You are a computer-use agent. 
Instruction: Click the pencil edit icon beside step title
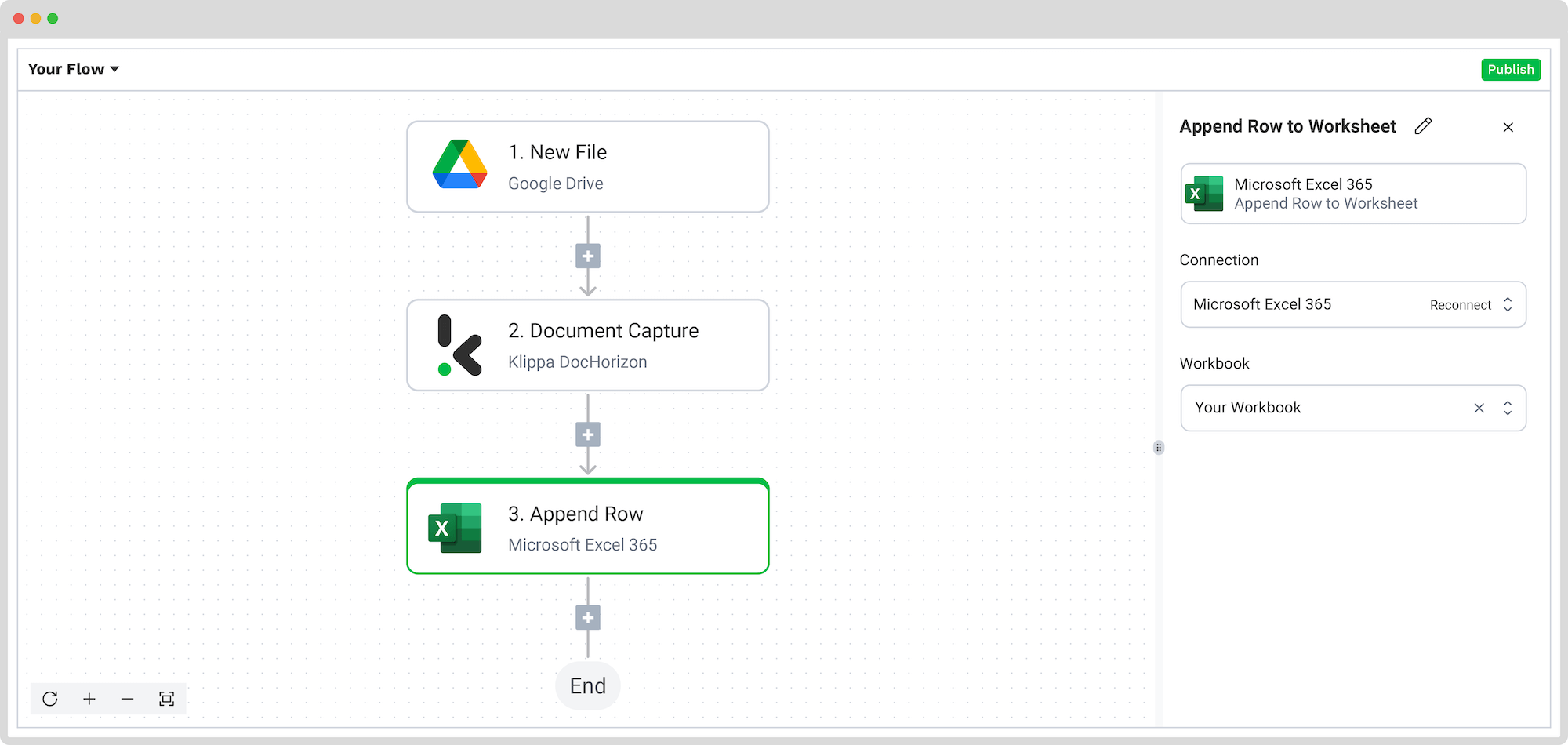[1423, 126]
